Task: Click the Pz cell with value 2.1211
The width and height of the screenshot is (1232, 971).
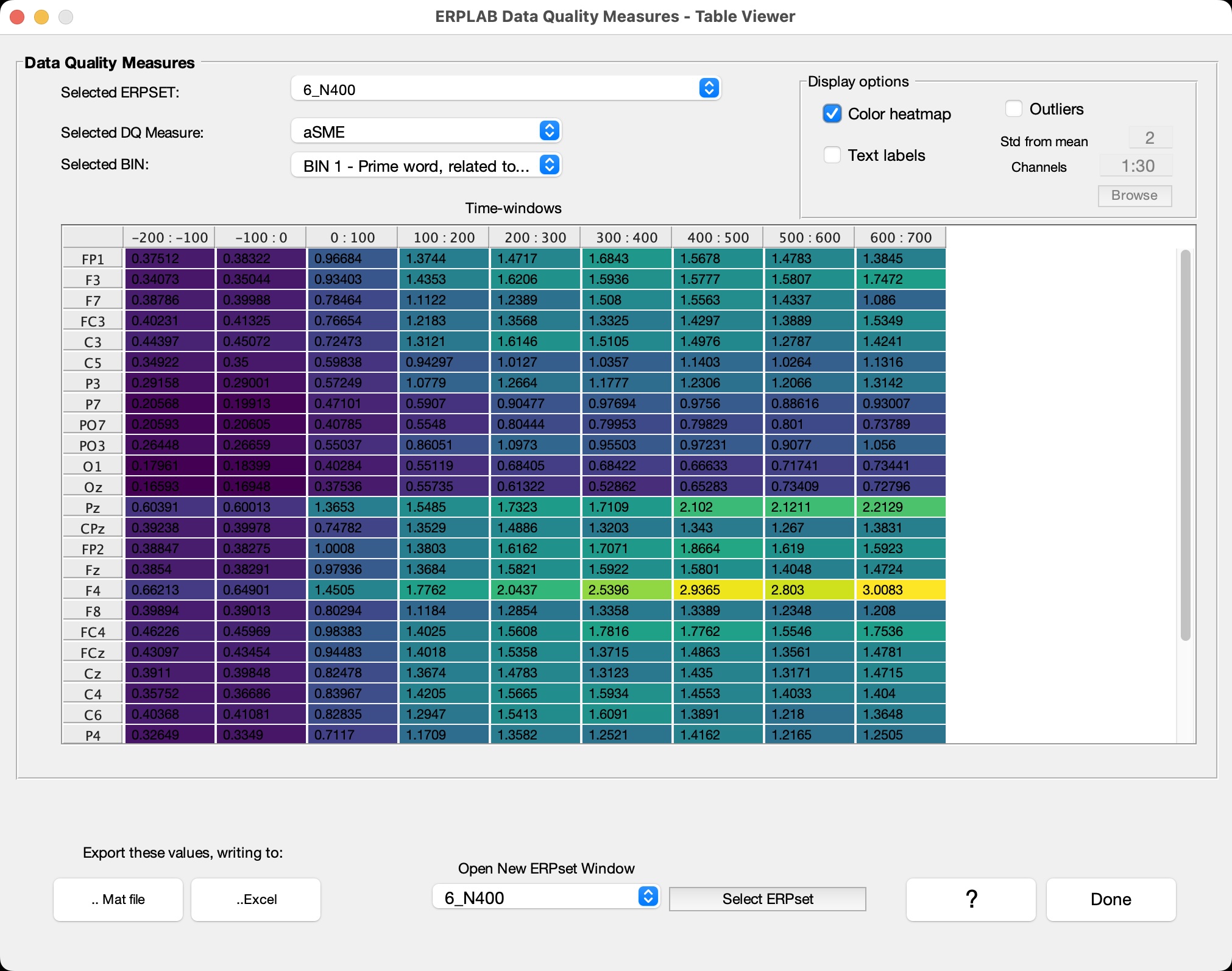Action: click(809, 507)
